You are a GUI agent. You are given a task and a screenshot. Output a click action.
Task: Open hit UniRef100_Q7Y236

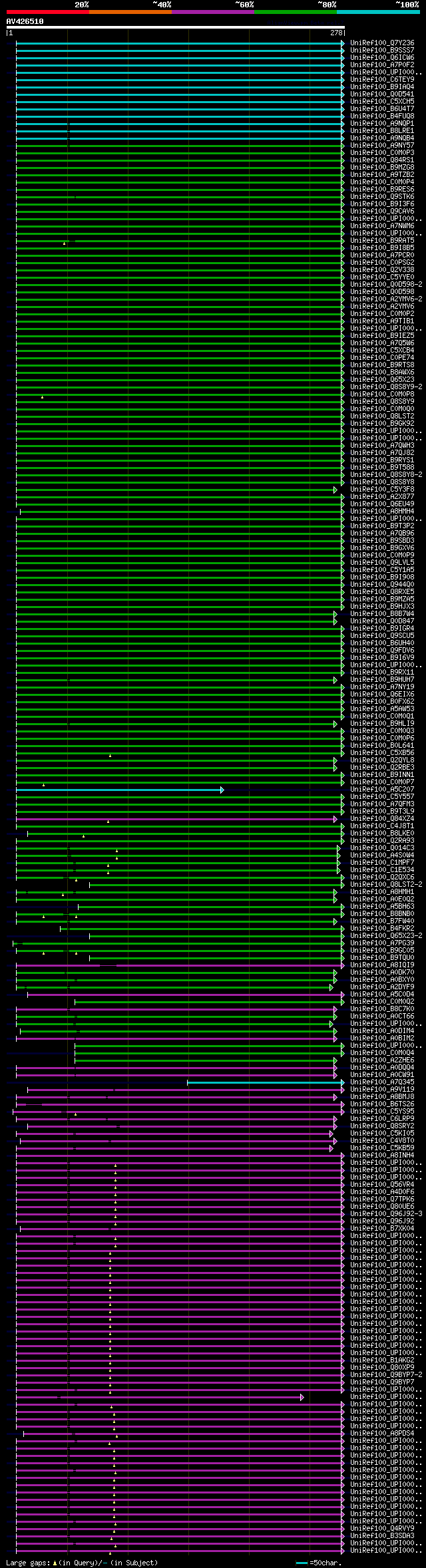click(382, 43)
